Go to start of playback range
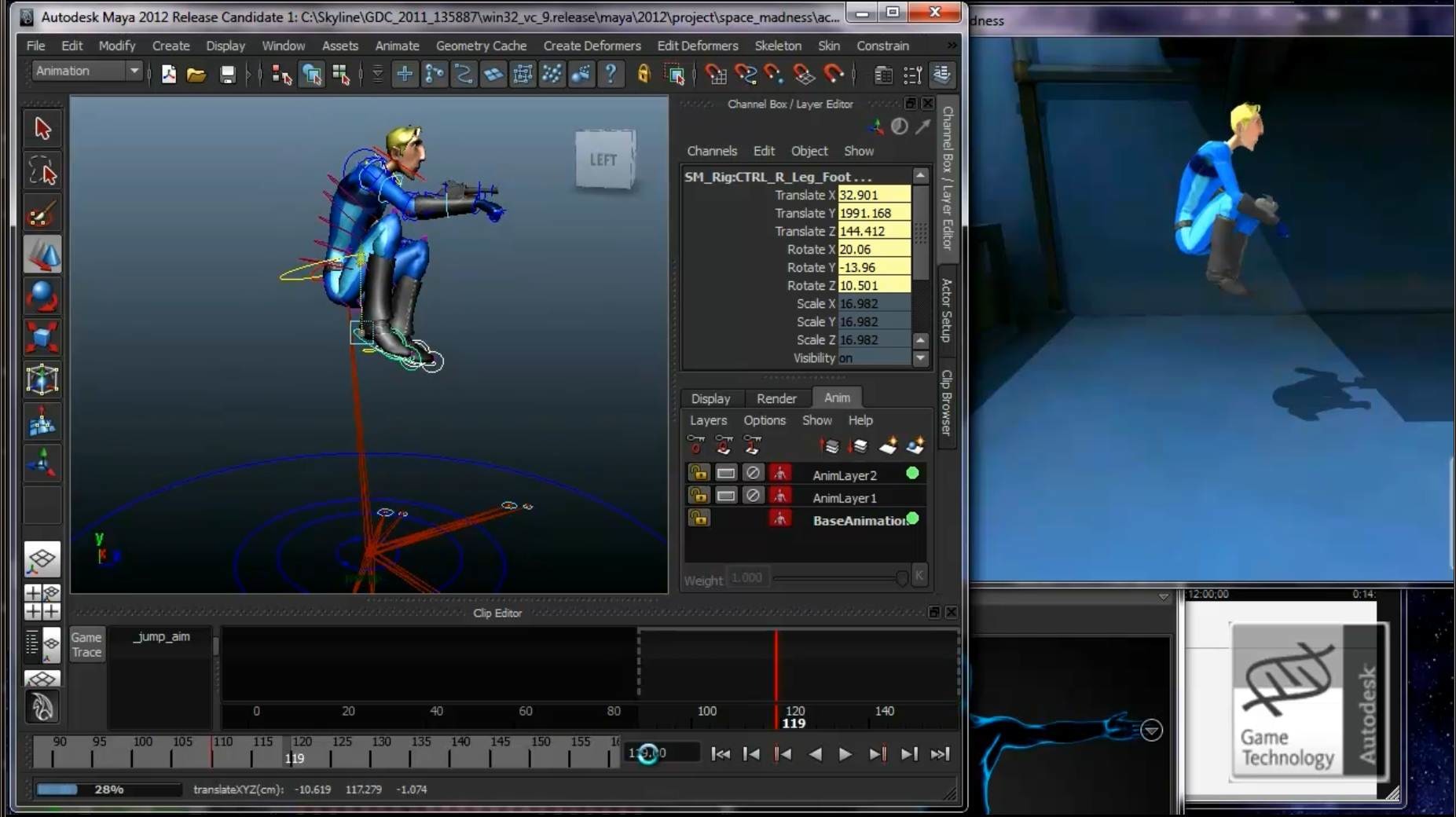 tap(720, 754)
